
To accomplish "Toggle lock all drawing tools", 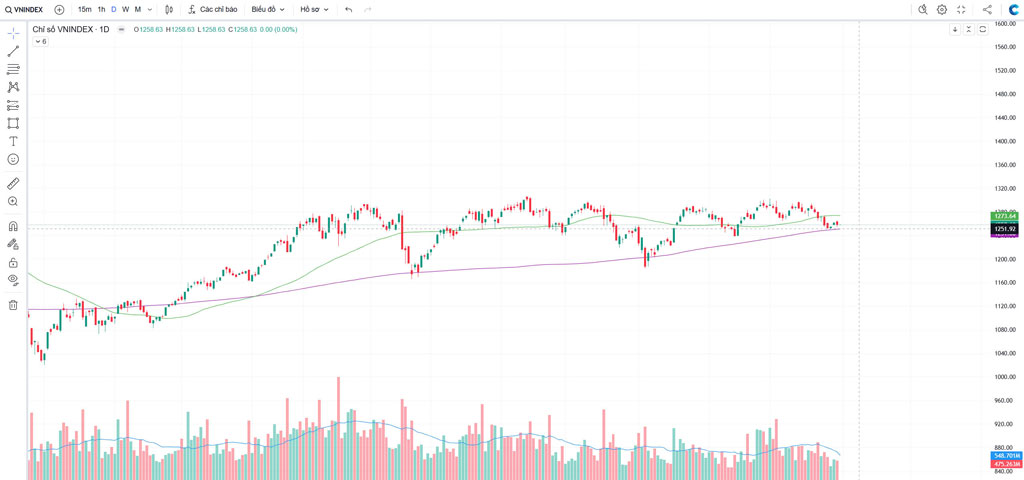I will [x=13, y=262].
